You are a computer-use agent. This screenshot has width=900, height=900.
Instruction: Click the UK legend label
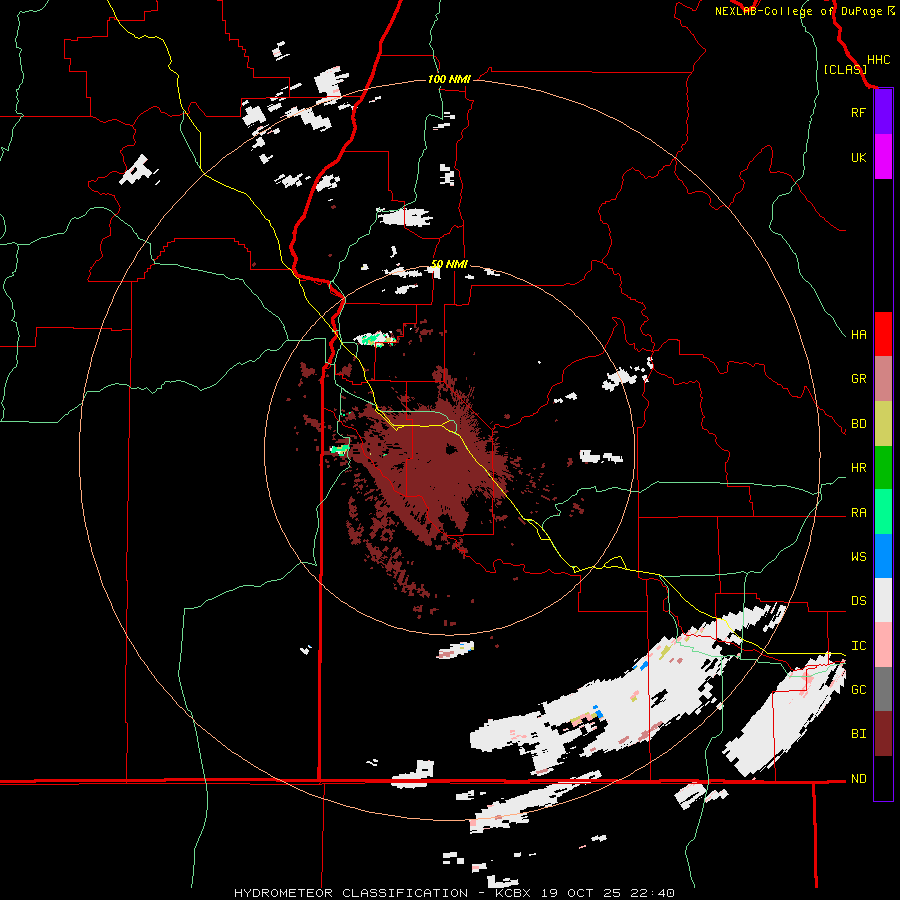pos(858,157)
